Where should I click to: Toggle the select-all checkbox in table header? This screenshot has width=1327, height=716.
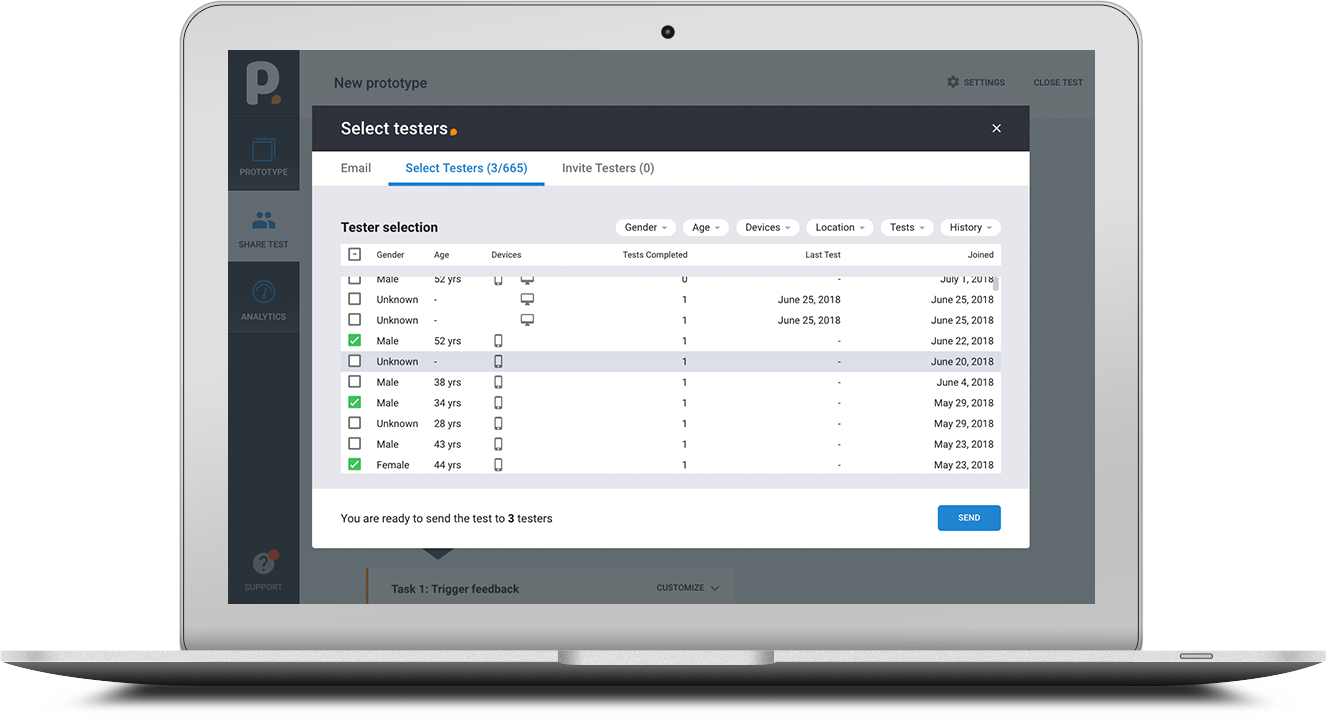pos(354,255)
